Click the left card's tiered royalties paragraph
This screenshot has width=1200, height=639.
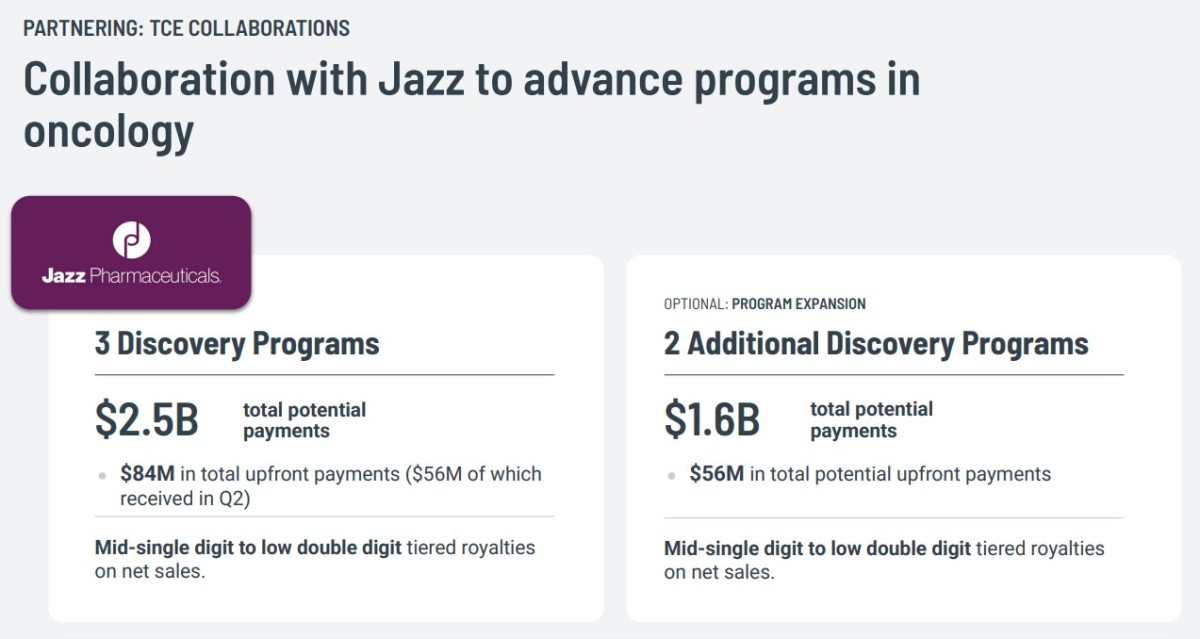tap(315, 560)
